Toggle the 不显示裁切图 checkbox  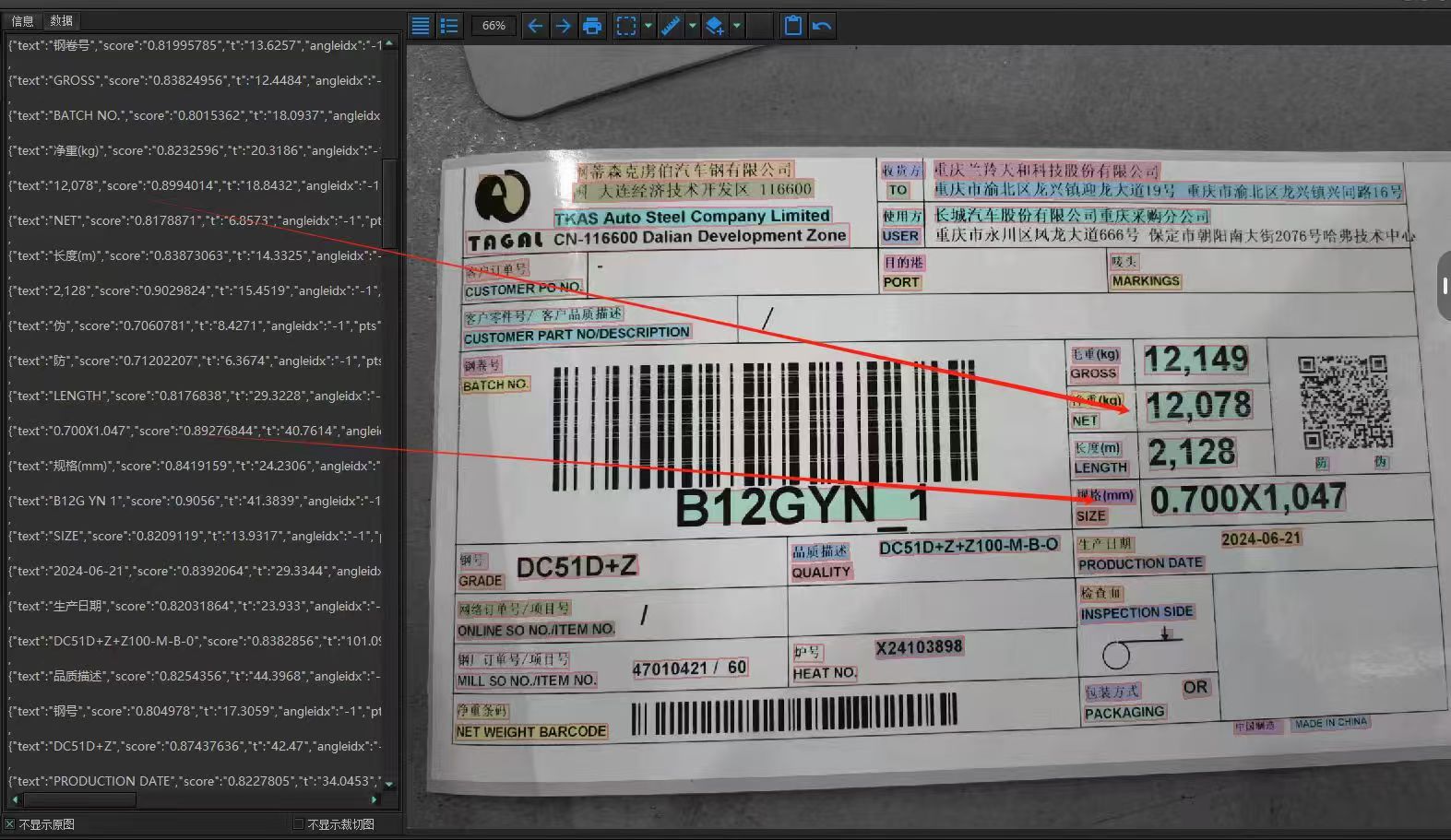[x=298, y=824]
